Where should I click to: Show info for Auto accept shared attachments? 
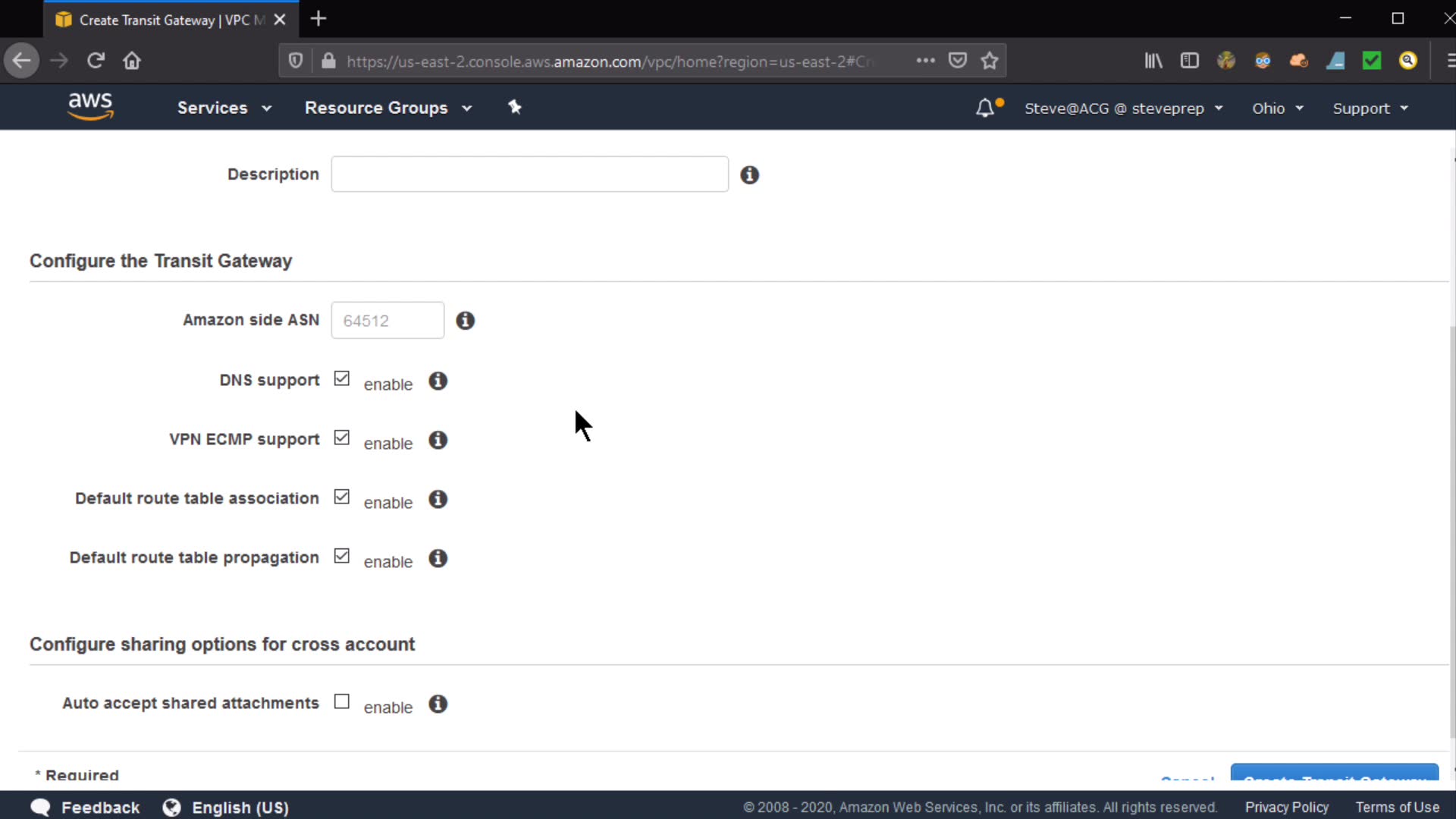click(438, 704)
